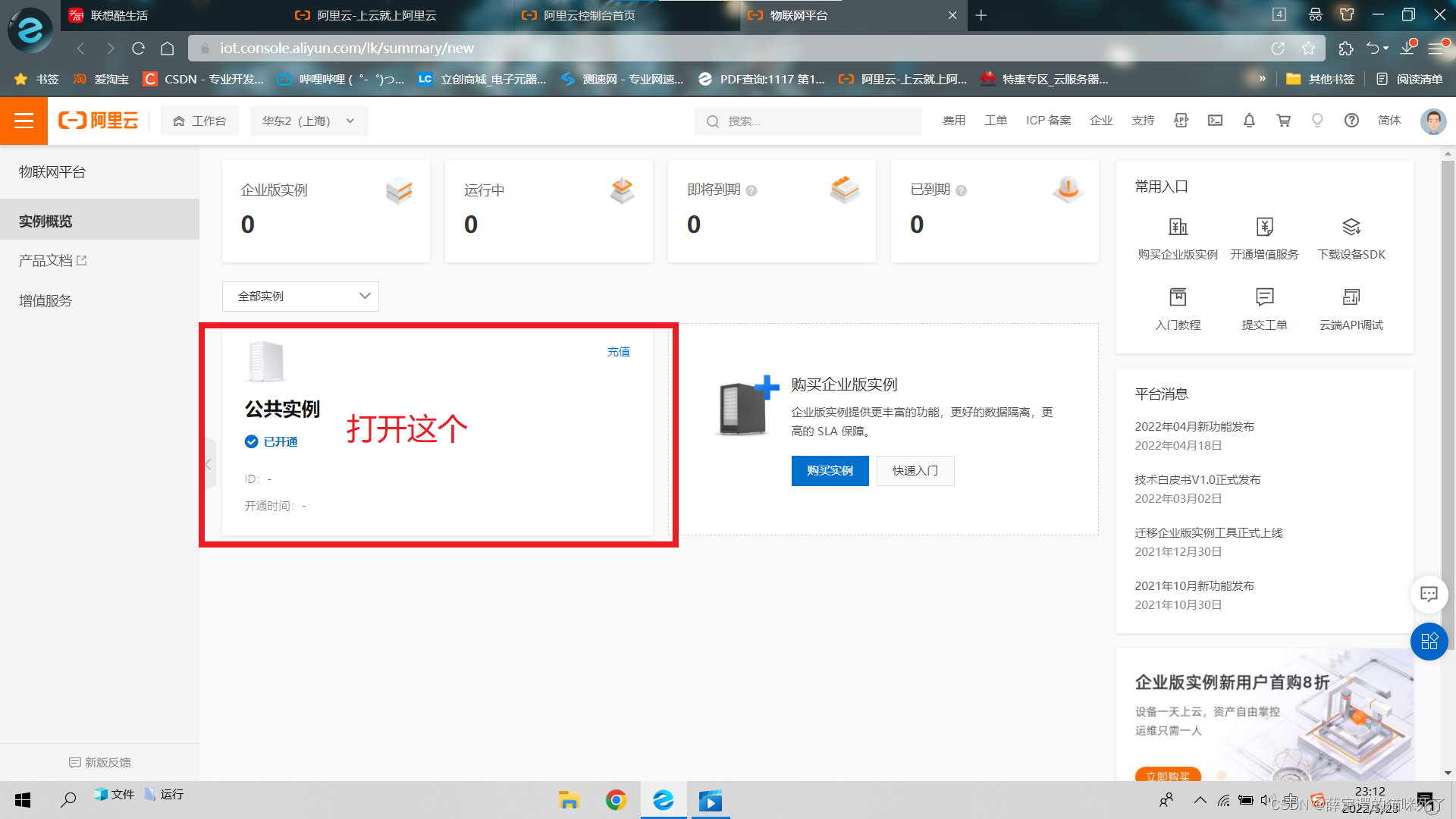Click the address bar URL
Image resolution: width=1456 pixels, height=819 pixels.
click(x=347, y=49)
